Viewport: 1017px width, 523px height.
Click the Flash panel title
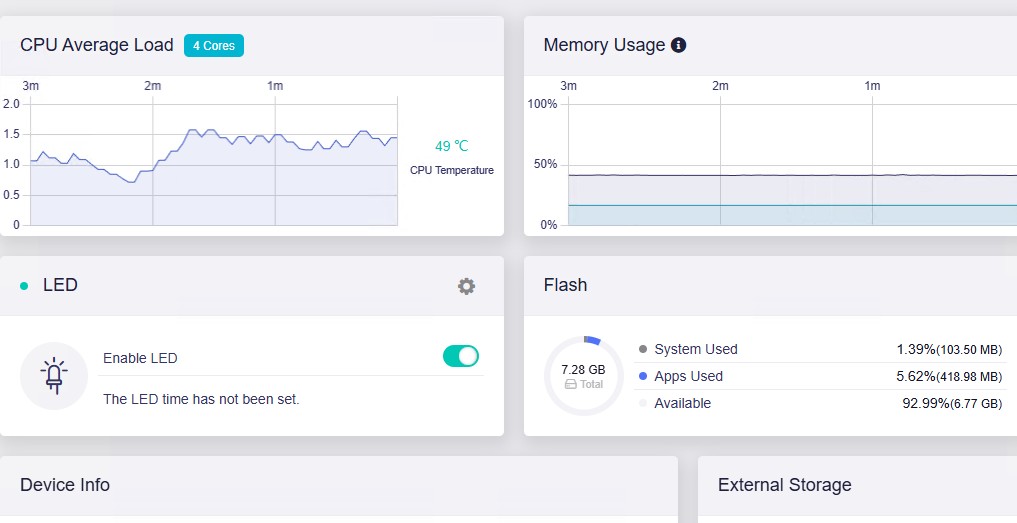click(565, 285)
